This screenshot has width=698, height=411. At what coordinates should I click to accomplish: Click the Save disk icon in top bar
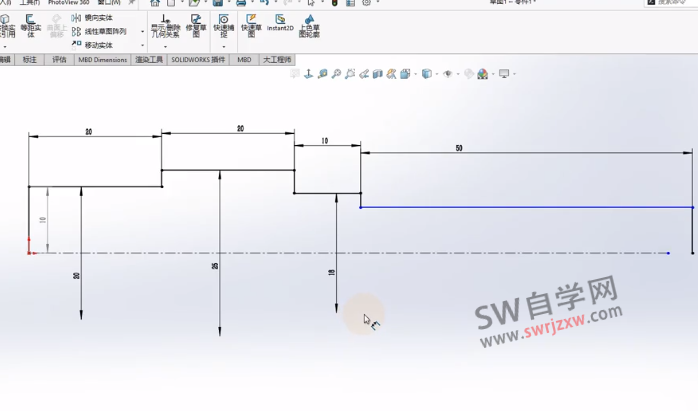click(218, 3)
